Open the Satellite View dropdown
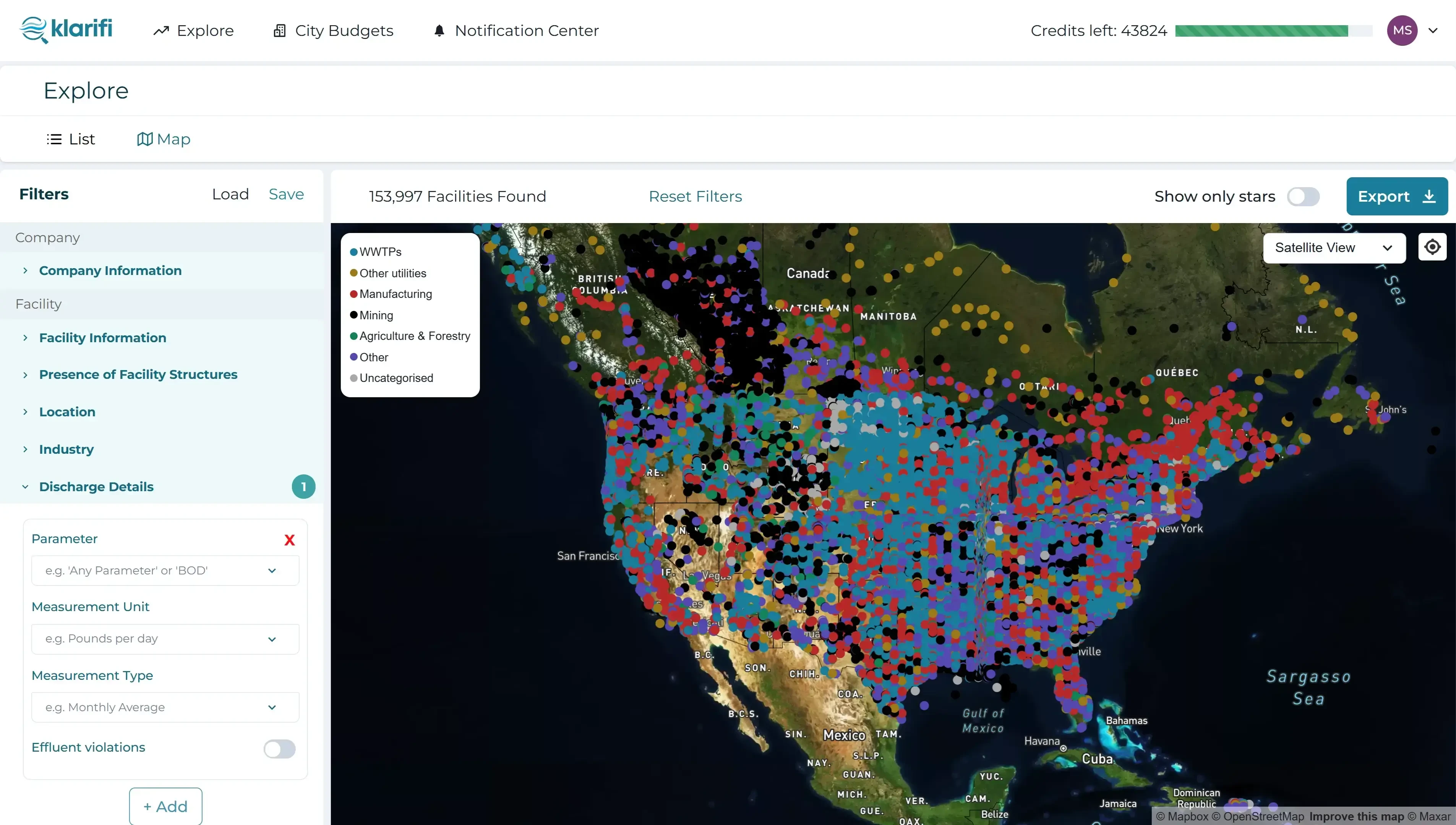This screenshot has height=825, width=1456. (x=1334, y=247)
